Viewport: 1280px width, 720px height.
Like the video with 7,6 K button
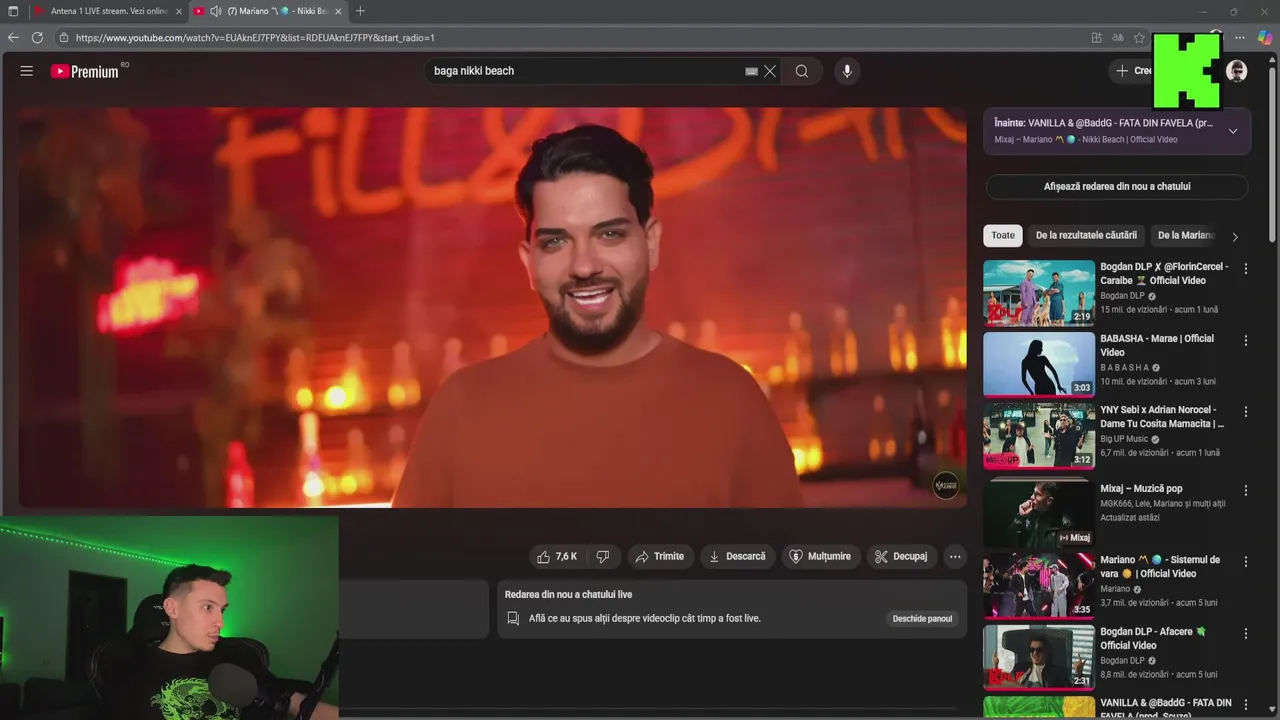557,557
